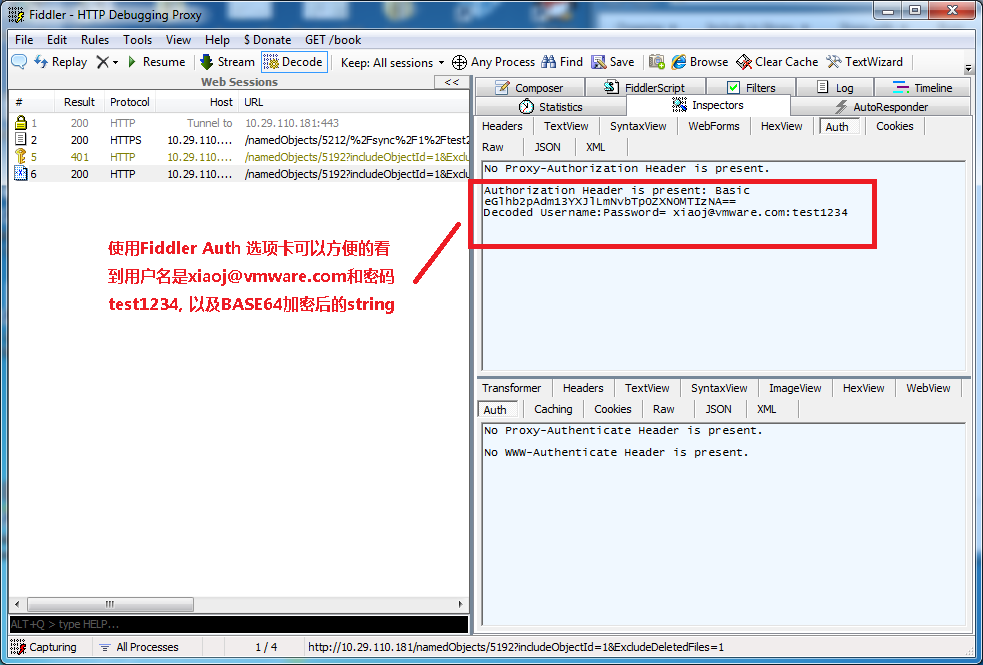This screenshot has width=983, height=665.
Task: Click the HTTPS protocol cell
Action: pyautogui.click(x=125, y=140)
